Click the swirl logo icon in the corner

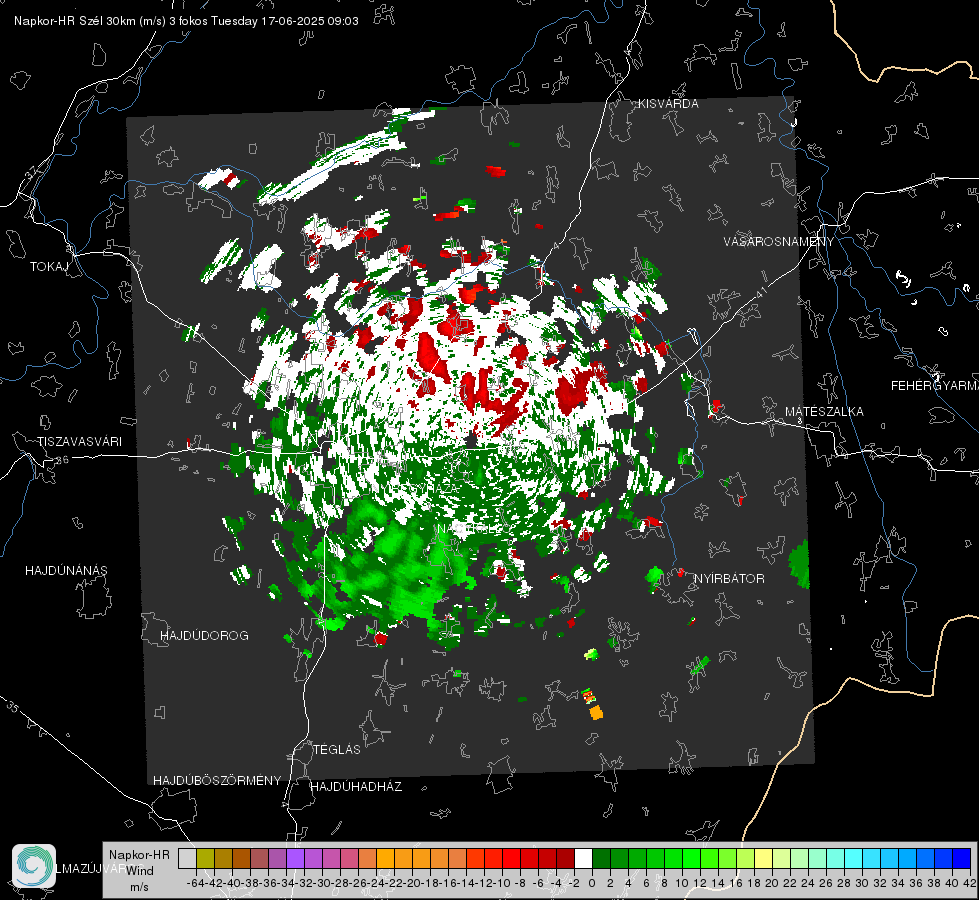click(x=34, y=866)
